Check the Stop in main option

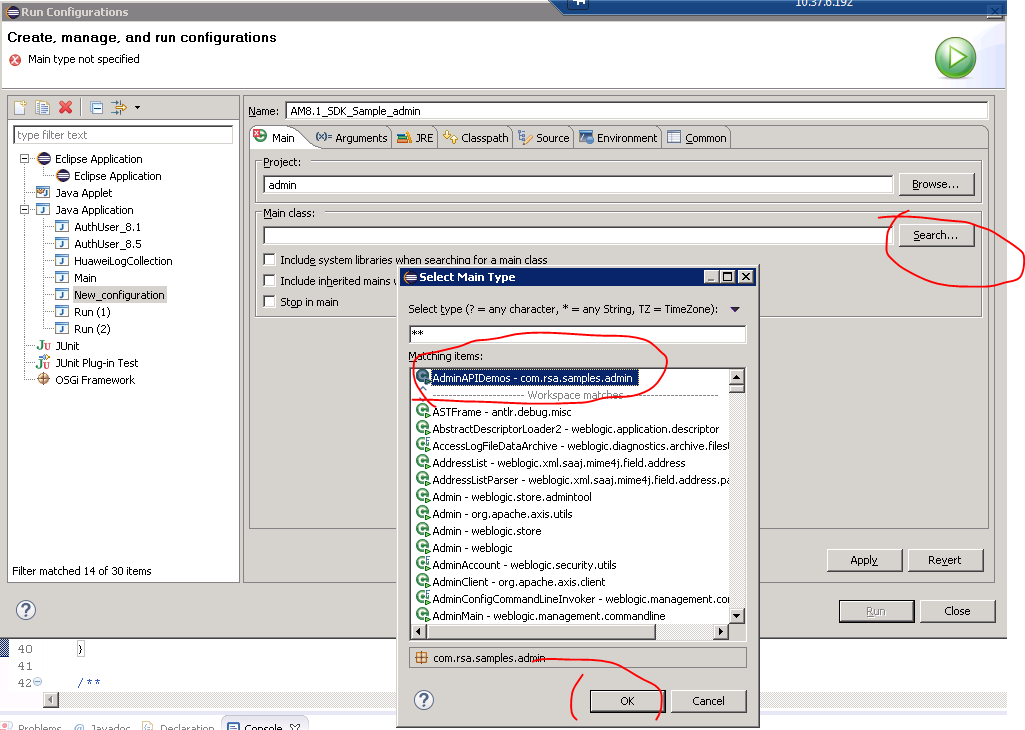click(x=270, y=302)
